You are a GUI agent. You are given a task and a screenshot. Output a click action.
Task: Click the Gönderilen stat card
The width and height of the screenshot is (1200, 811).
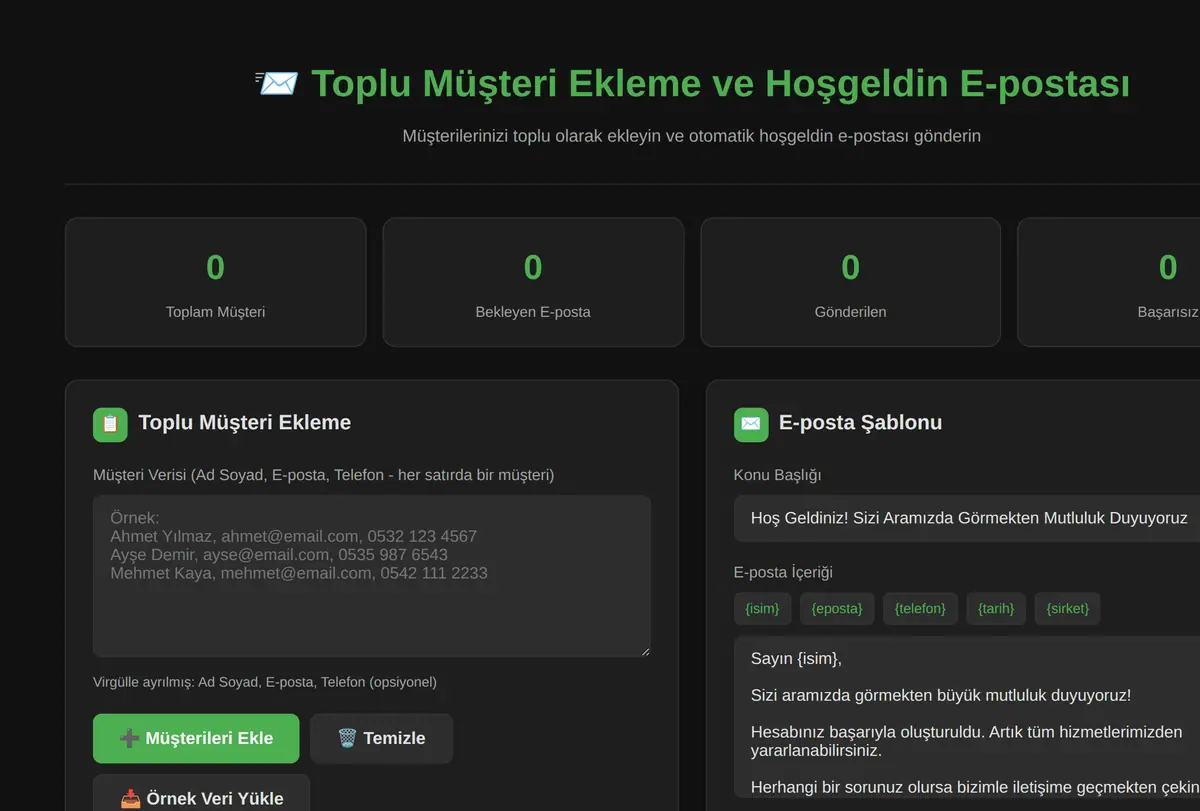click(850, 282)
